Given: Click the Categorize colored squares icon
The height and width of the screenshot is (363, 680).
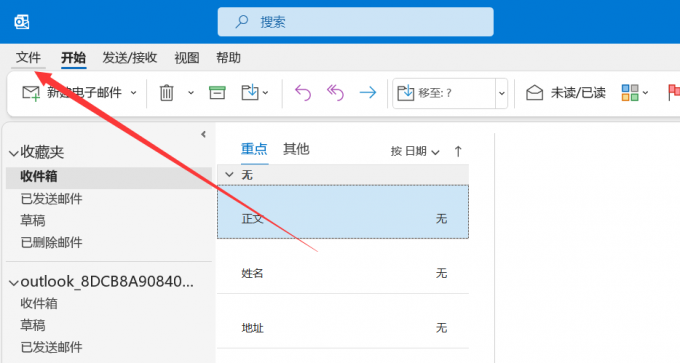Looking at the screenshot, I should [630, 92].
